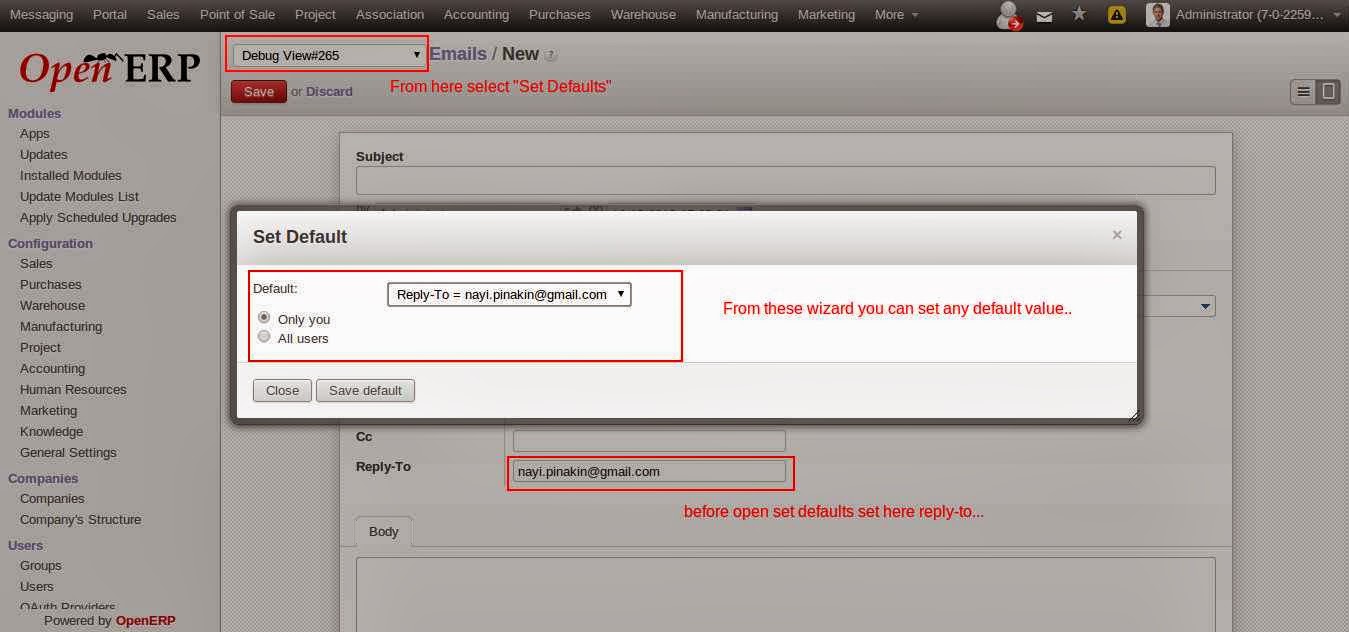
Task: Open the Point of Sale menu
Action: point(237,15)
